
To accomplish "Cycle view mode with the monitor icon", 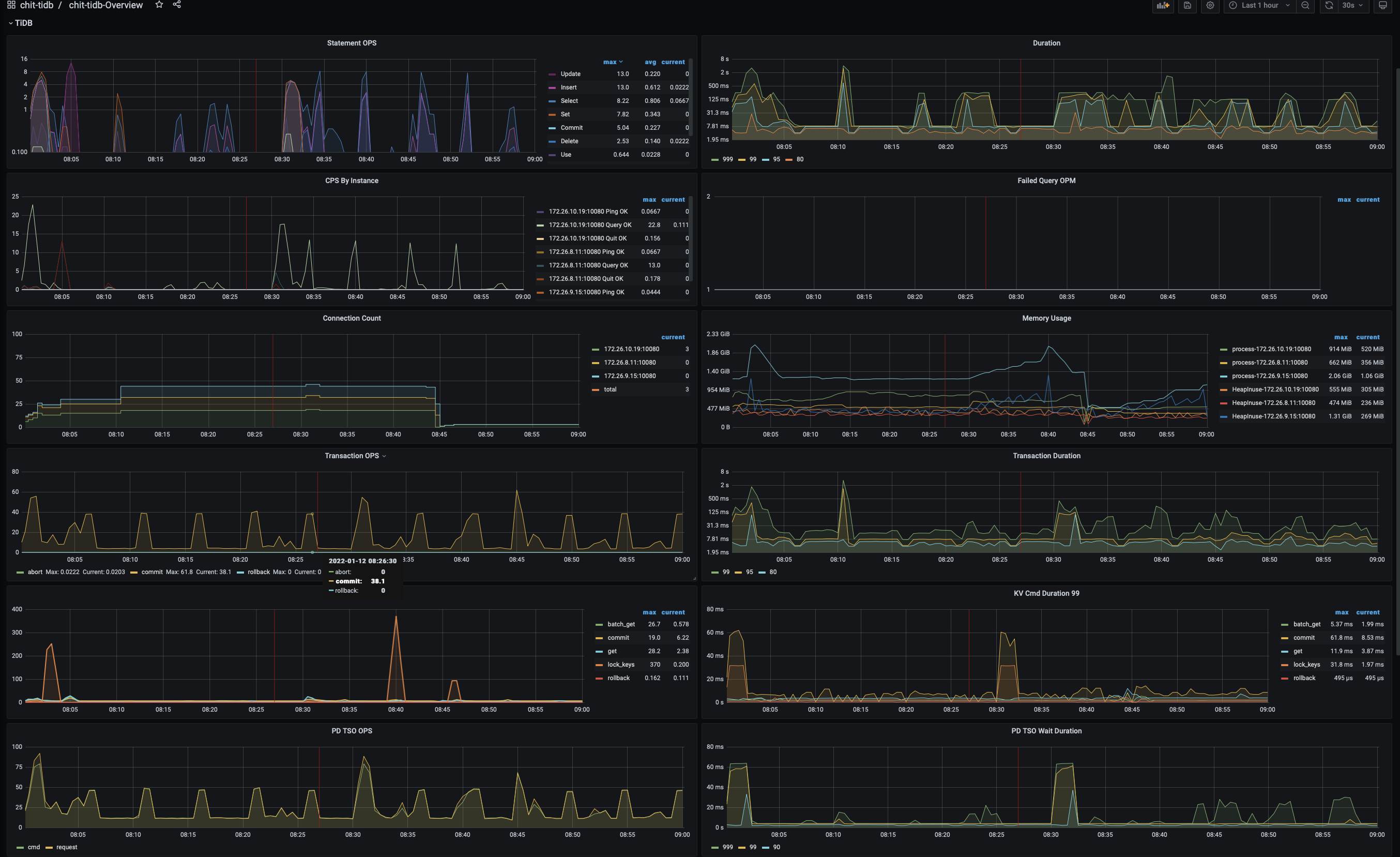I will 1383,5.
